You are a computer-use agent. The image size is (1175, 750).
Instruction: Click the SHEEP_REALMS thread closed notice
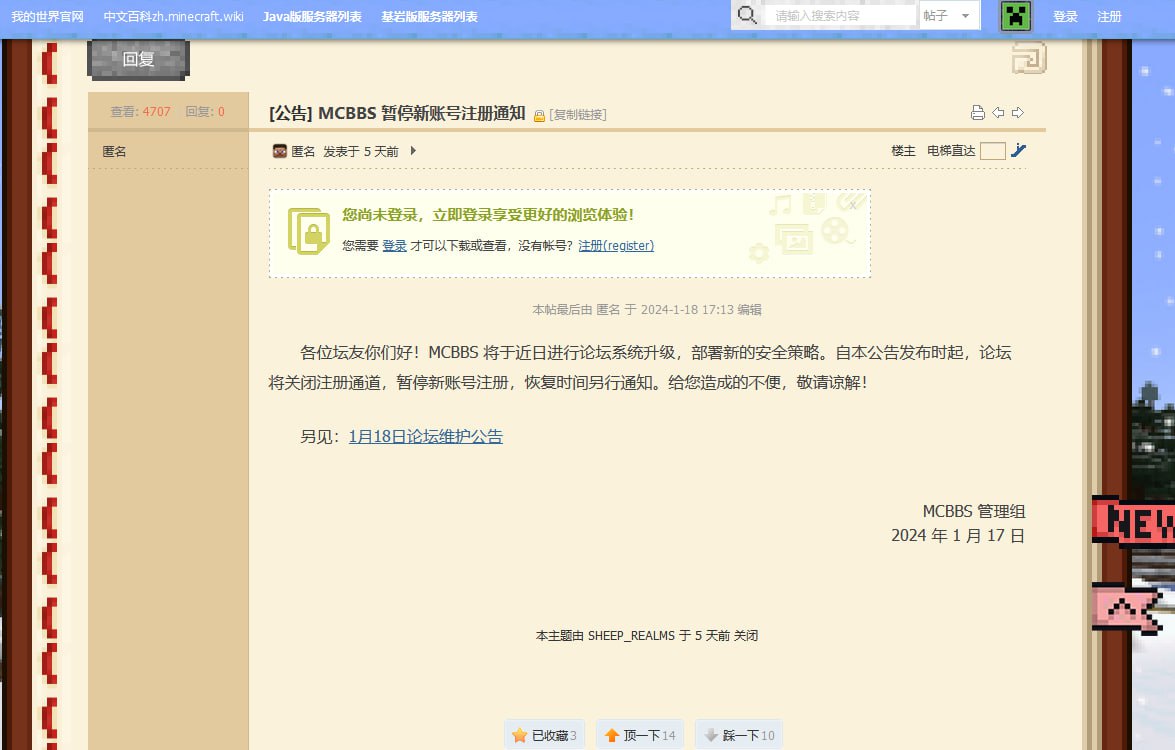coord(647,635)
